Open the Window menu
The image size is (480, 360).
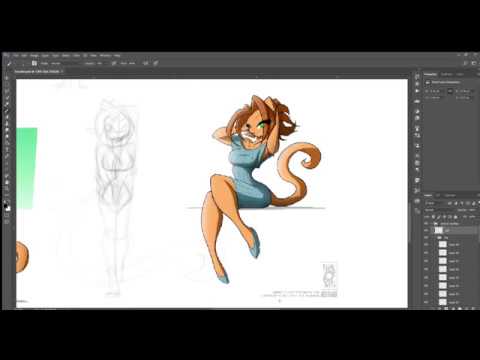point(105,55)
